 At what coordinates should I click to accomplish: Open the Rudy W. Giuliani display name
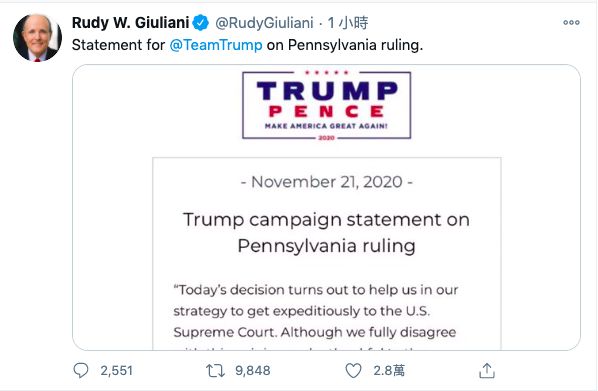pos(130,23)
